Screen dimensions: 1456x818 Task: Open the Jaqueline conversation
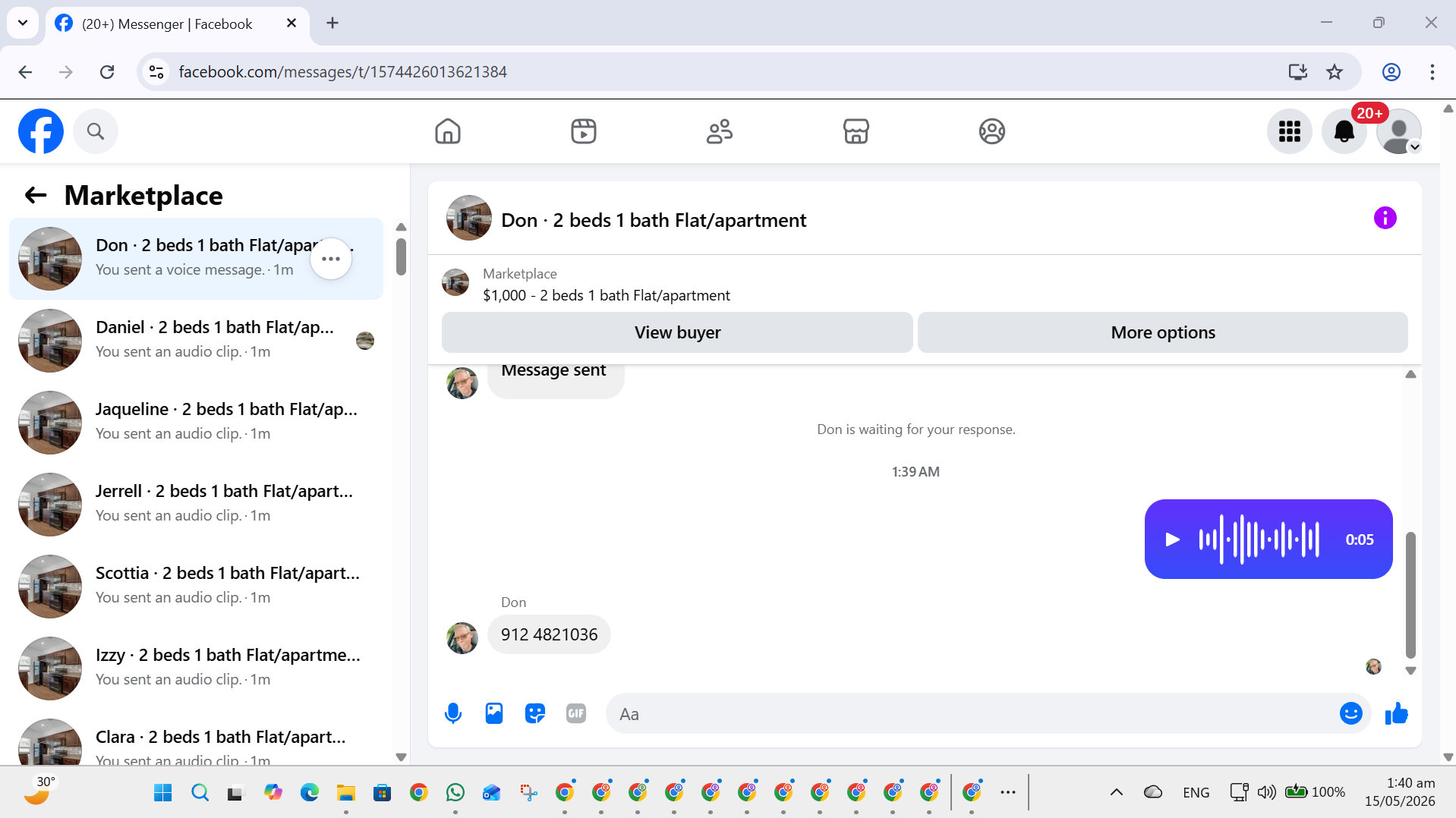point(196,423)
